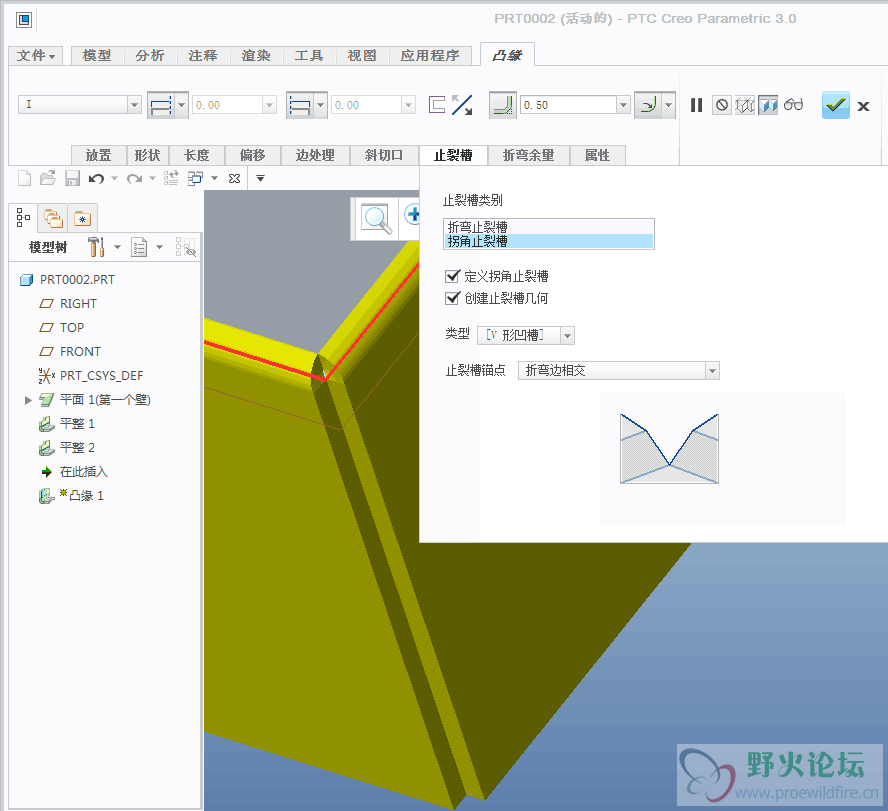This screenshot has width=888, height=811.
Task: Click the Open file icon
Action: 48,178
